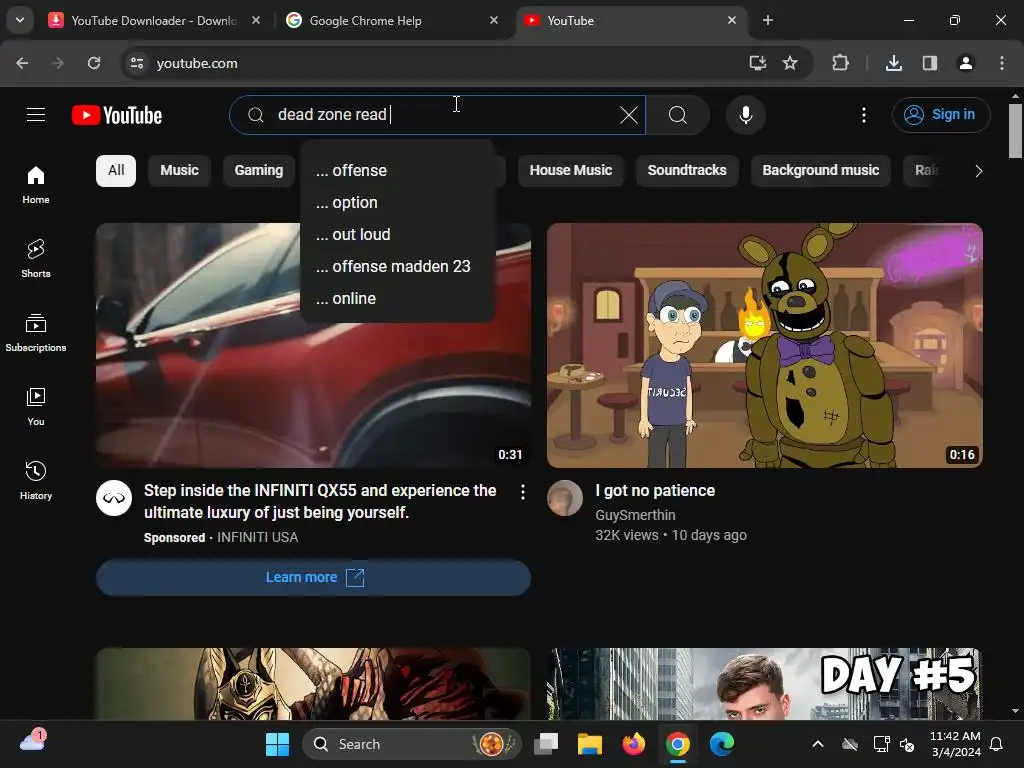Open the Chrome profile icon
1024x768 pixels.
[x=966, y=63]
